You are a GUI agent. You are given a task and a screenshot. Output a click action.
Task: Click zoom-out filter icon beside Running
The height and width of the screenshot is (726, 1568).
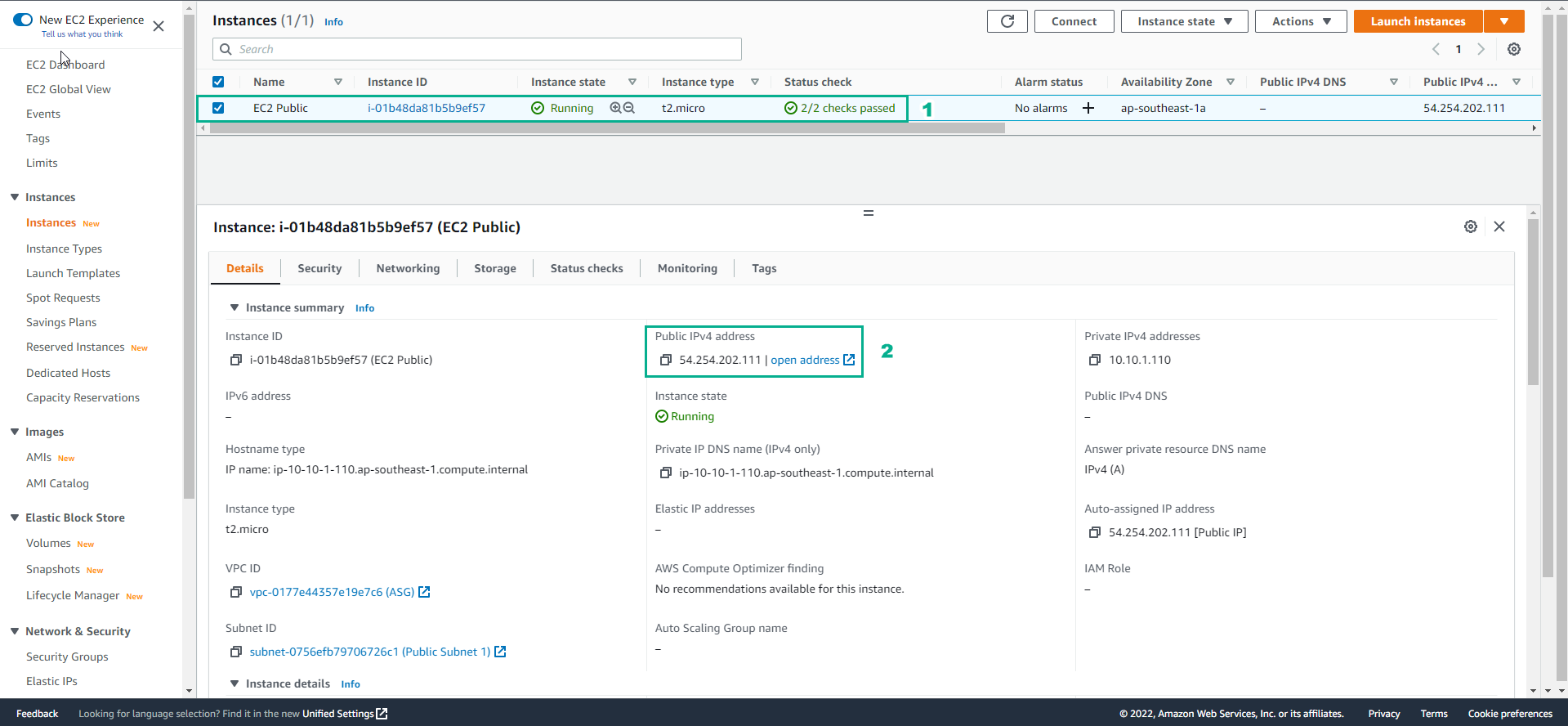[x=629, y=108]
